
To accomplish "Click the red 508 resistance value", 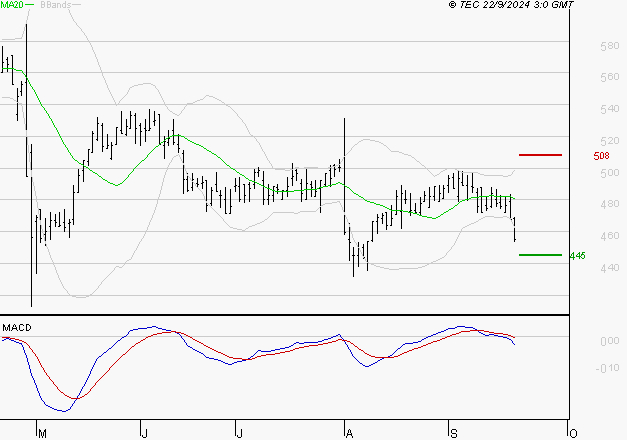I will tap(601, 156).
